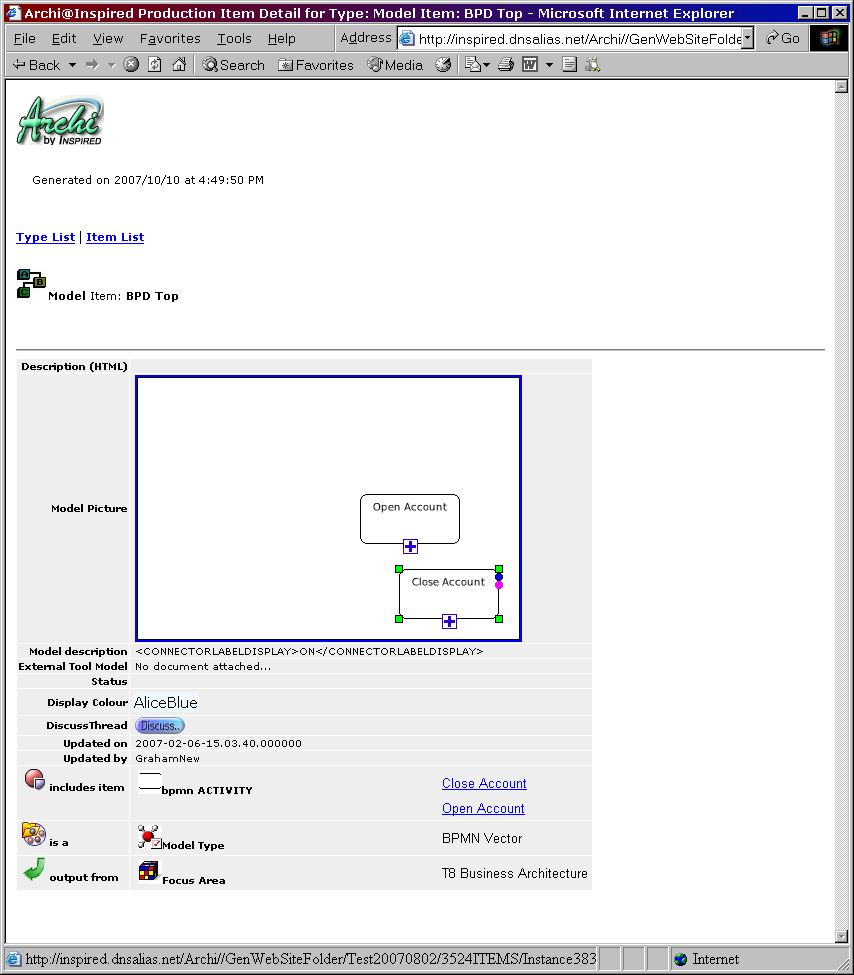The image size is (854, 975).
Task: Open the Media toolbar button
Action: (x=395, y=65)
